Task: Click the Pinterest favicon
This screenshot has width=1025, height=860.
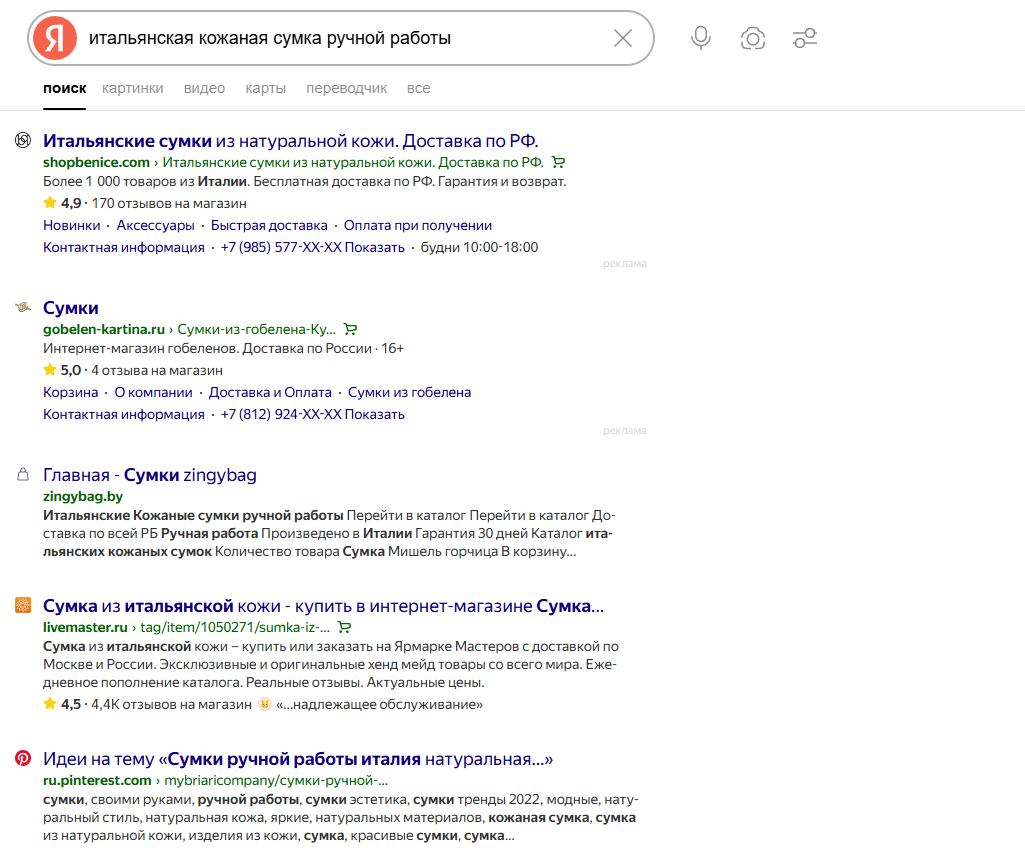Action: [23, 758]
